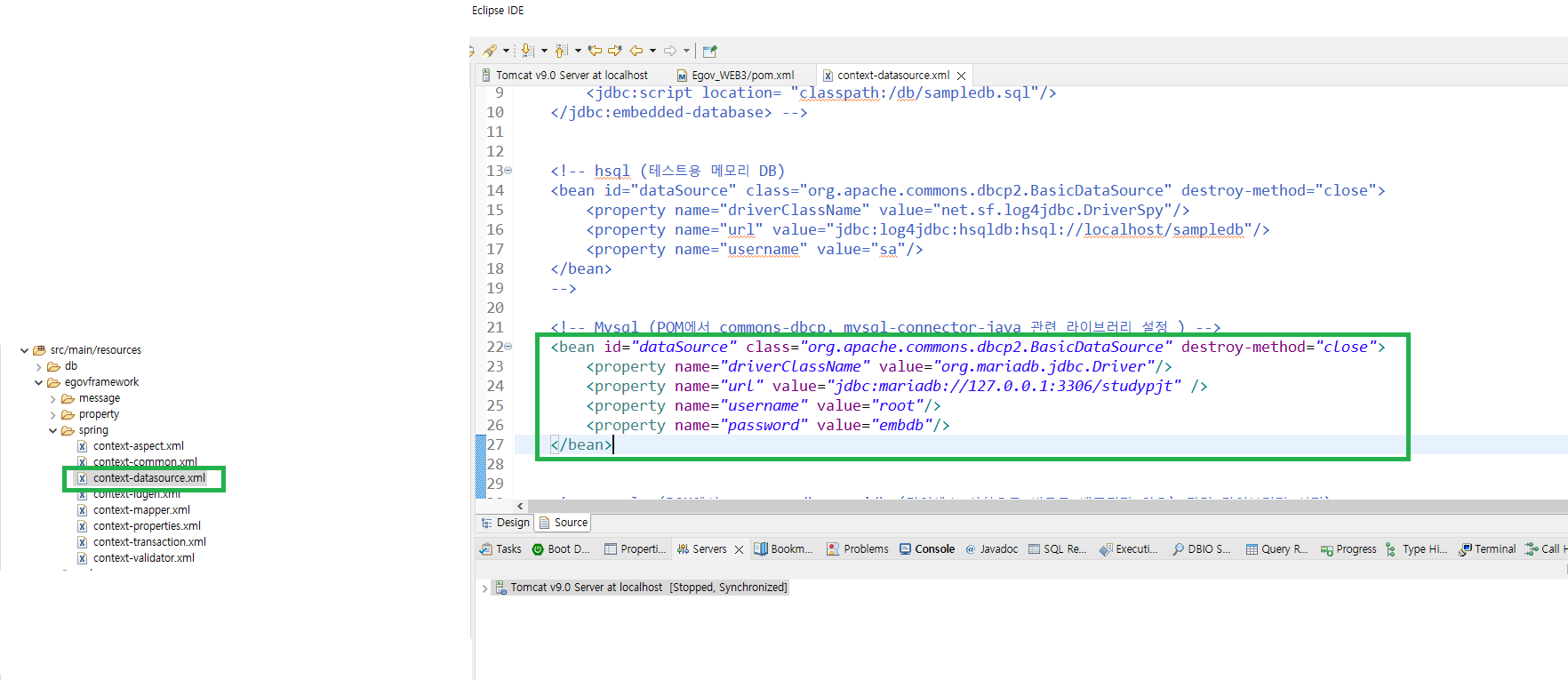Open the Problems view tab

[858, 549]
